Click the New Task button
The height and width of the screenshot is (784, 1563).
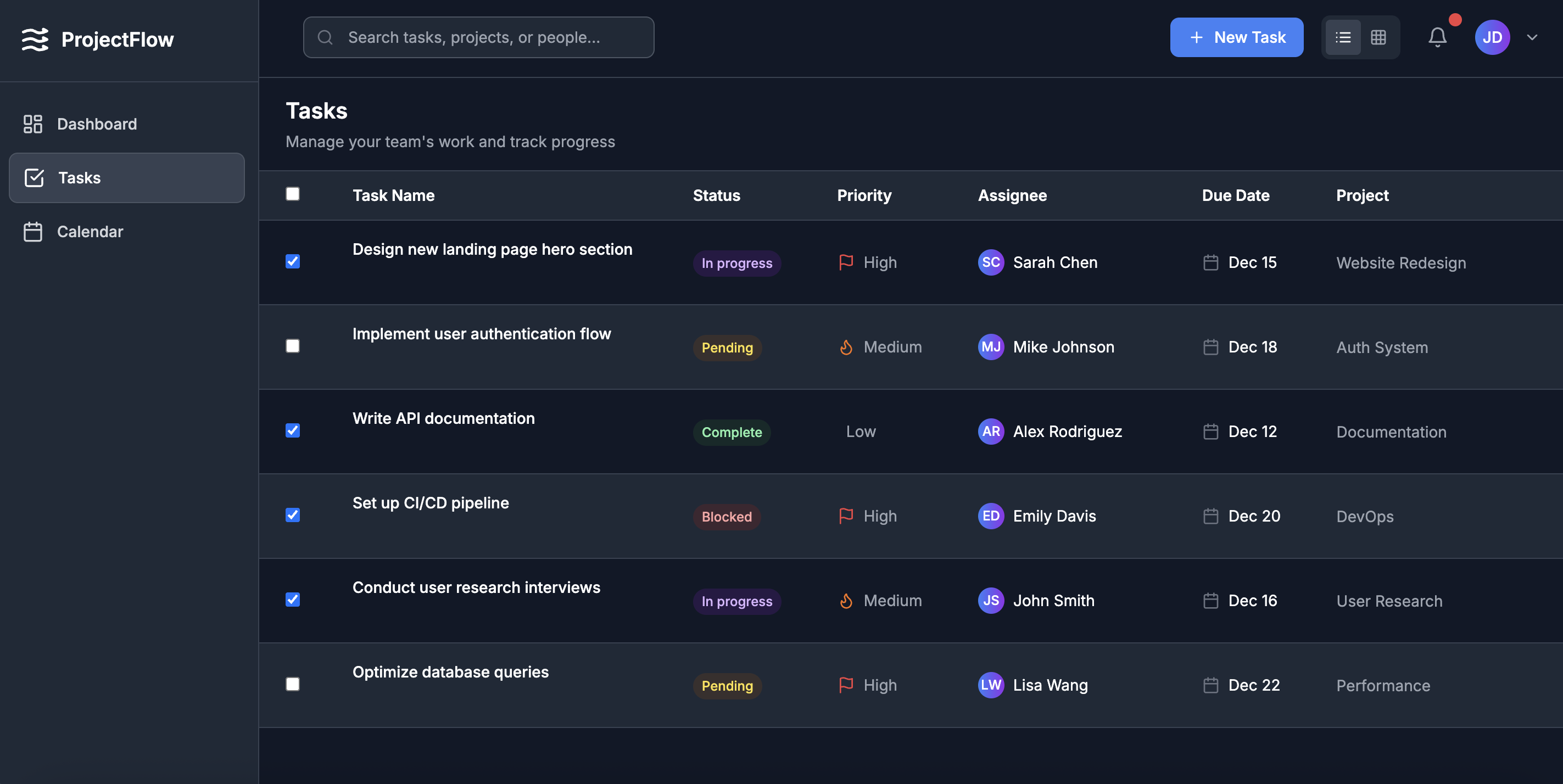click(x=1236, y=37)
